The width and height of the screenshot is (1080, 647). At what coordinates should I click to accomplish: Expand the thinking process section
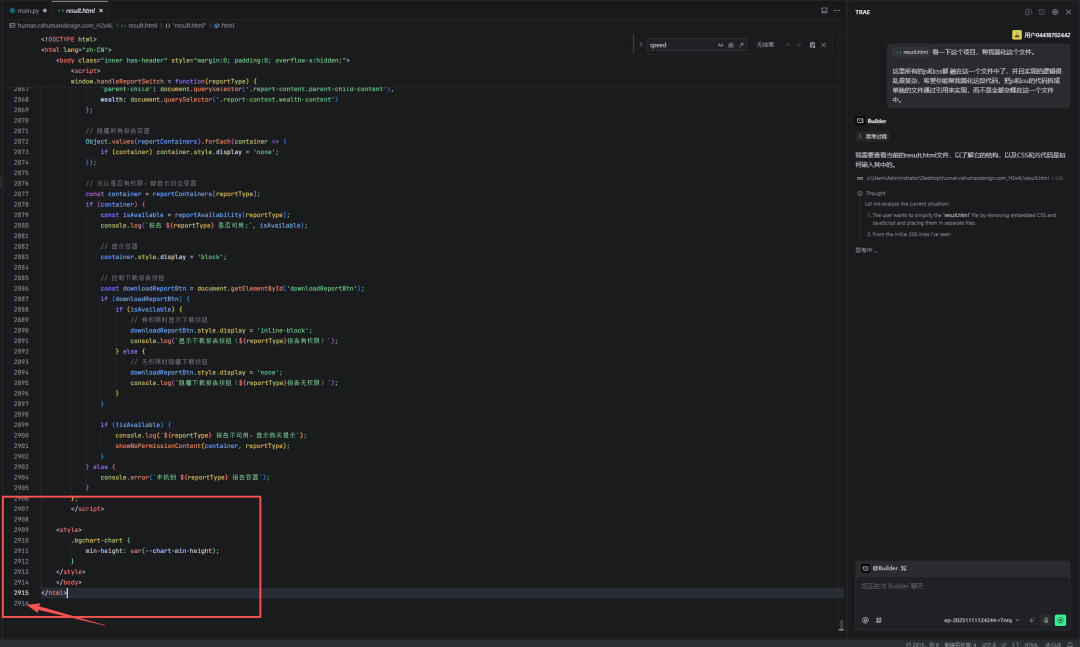[871, 136]
